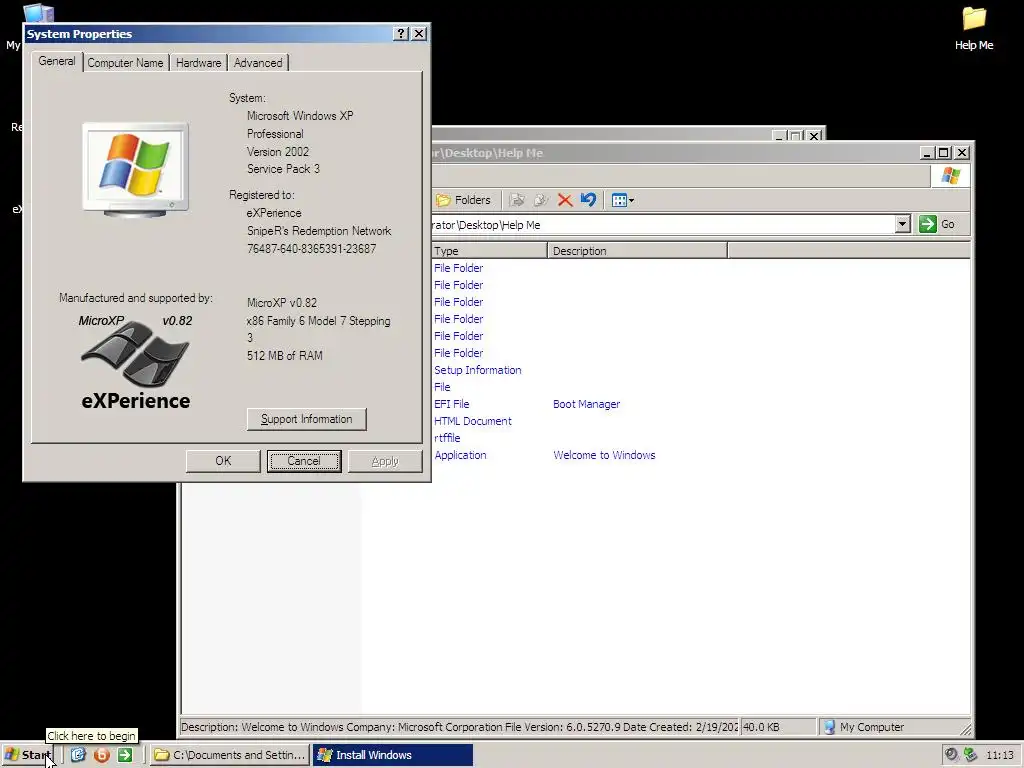This screenshot has width=1024, height=768.
Task: Select the EFI File Boot Manager row
Action: point(527,404)
